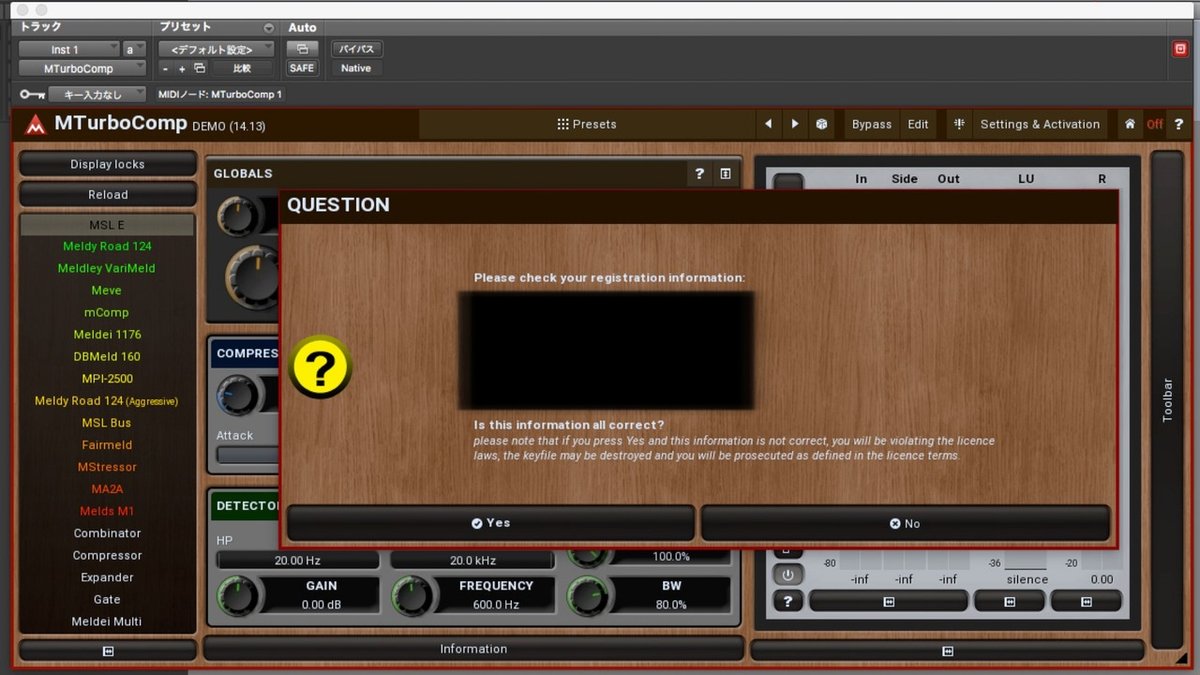
Task: Click Auto plugin automation enable icon
Action: [x=301, y=48]
